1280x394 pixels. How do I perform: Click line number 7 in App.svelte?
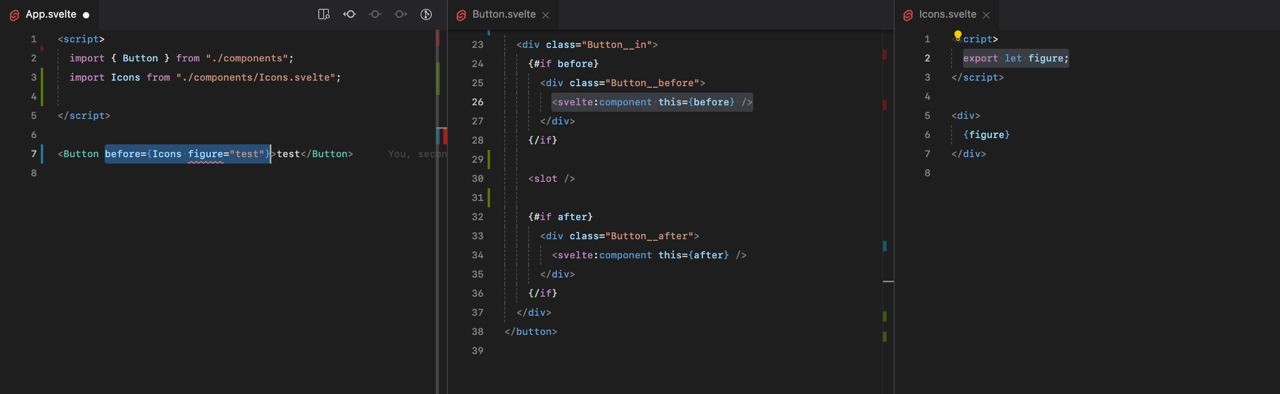[34, 154]
